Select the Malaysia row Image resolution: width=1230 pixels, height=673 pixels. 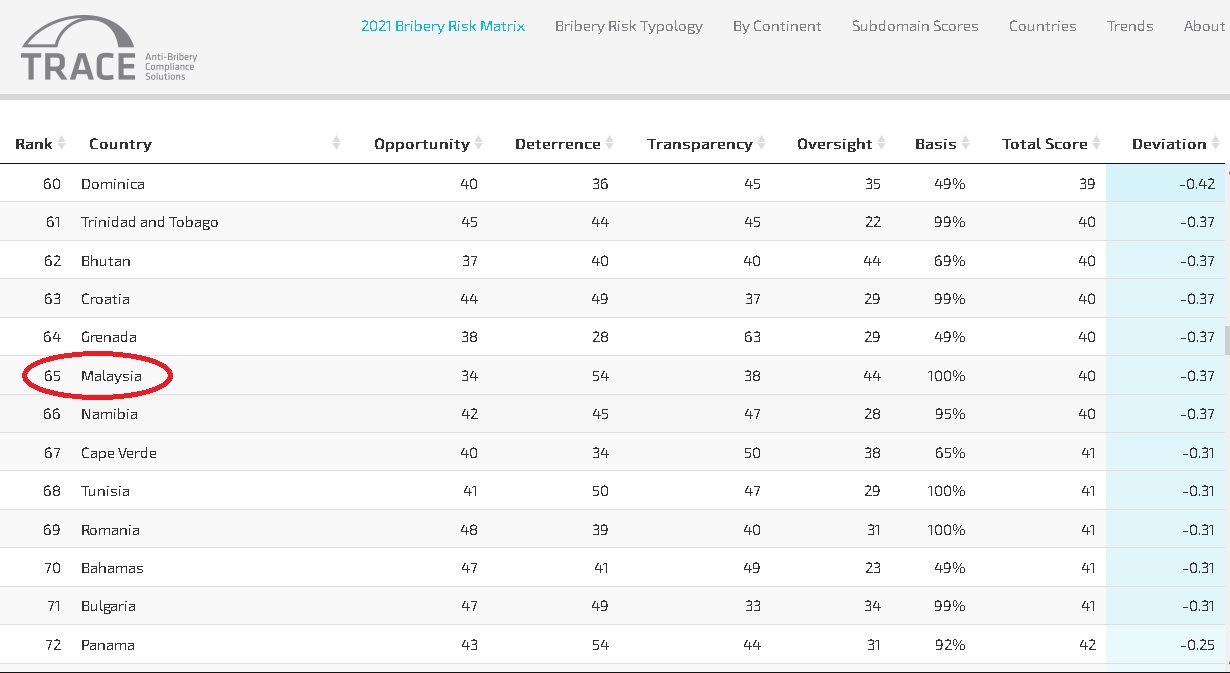coord(111,376)
